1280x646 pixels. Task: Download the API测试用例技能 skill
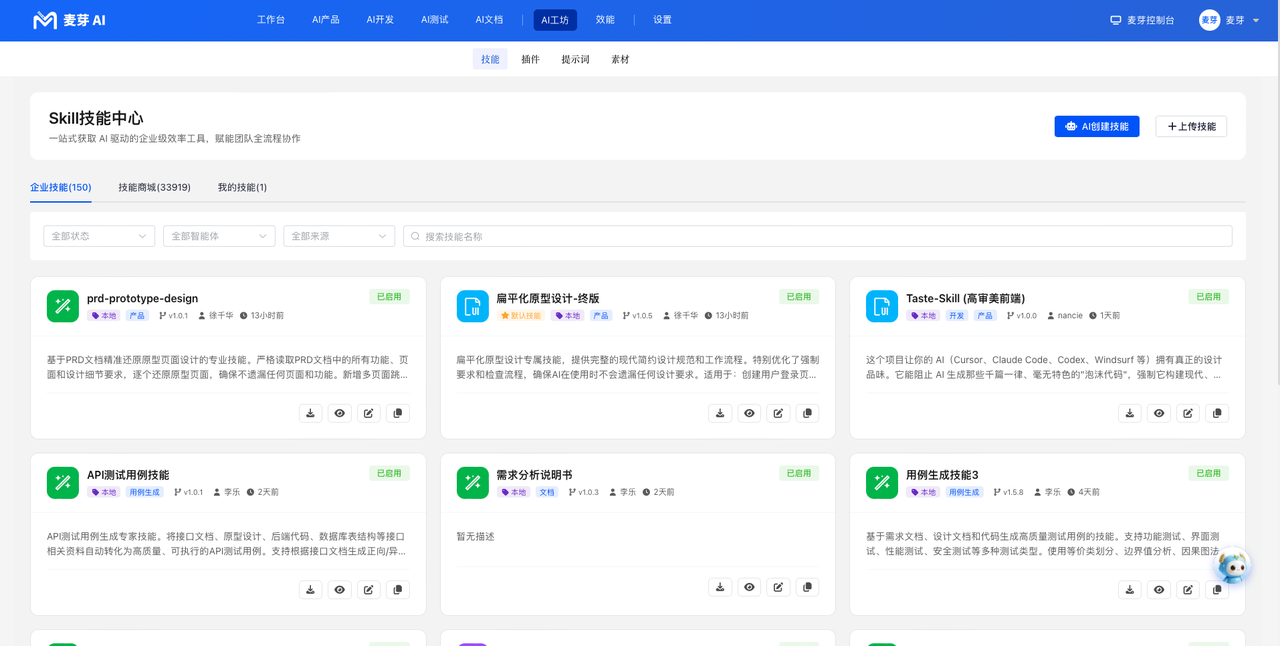click(x=310, y=590)
